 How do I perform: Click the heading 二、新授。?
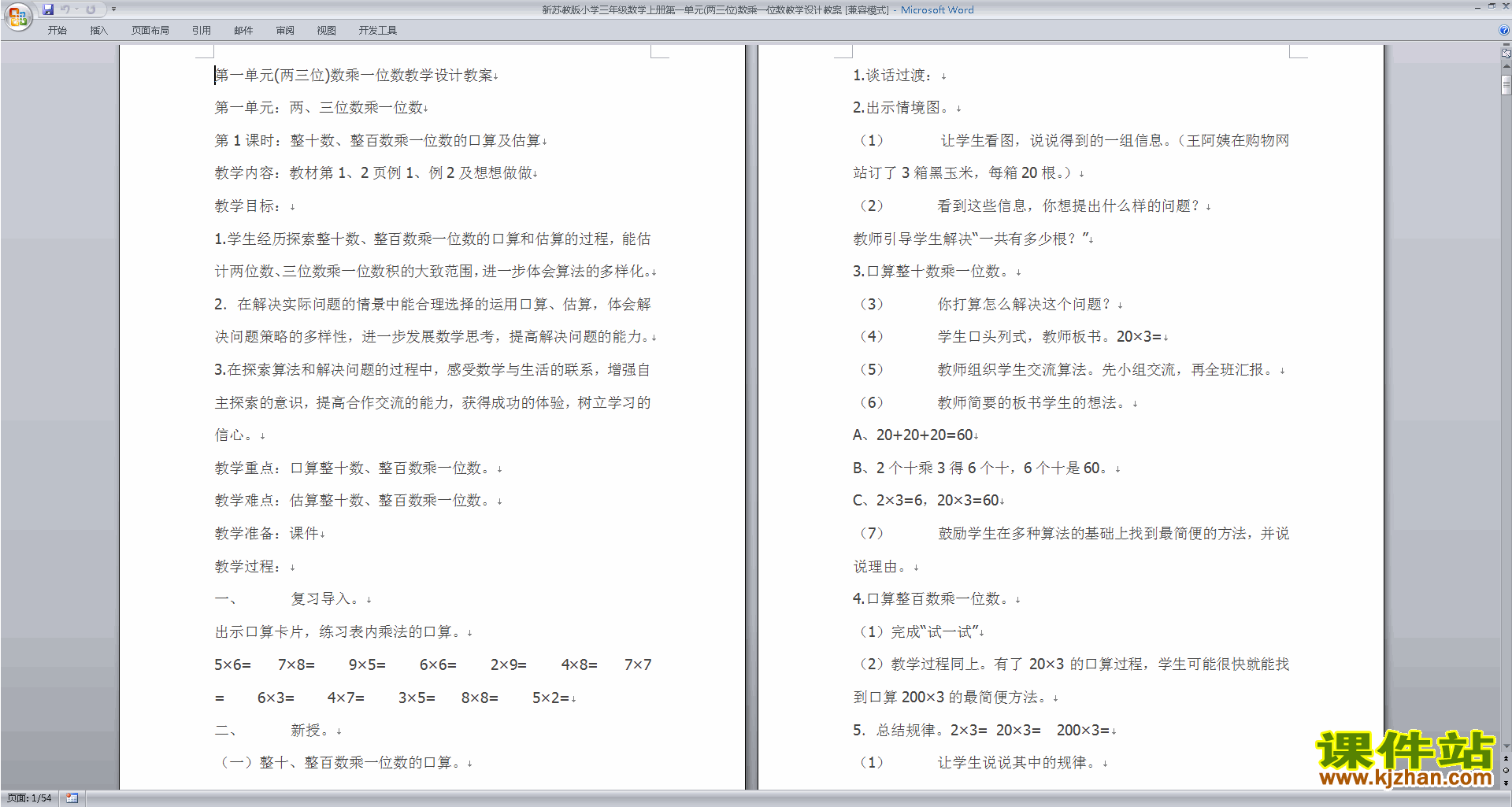[x=273, y=731]
